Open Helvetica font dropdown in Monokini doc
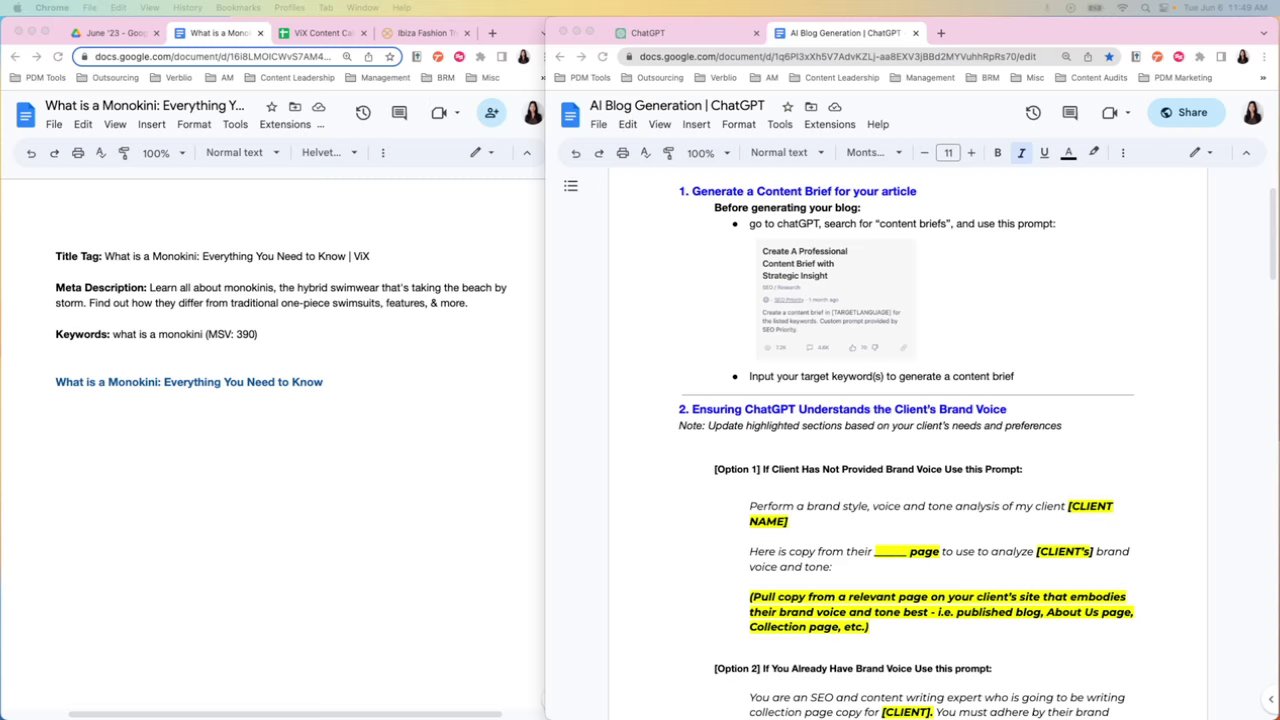1280x720 pixels. pyautogui.click(x=330, y=153)
